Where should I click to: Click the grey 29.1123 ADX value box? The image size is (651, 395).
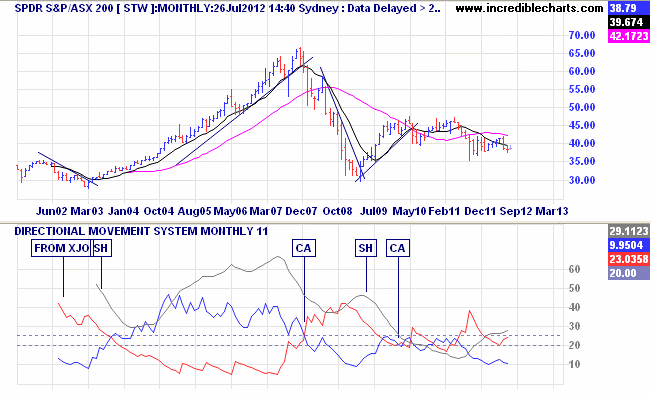tap(629, 231)
